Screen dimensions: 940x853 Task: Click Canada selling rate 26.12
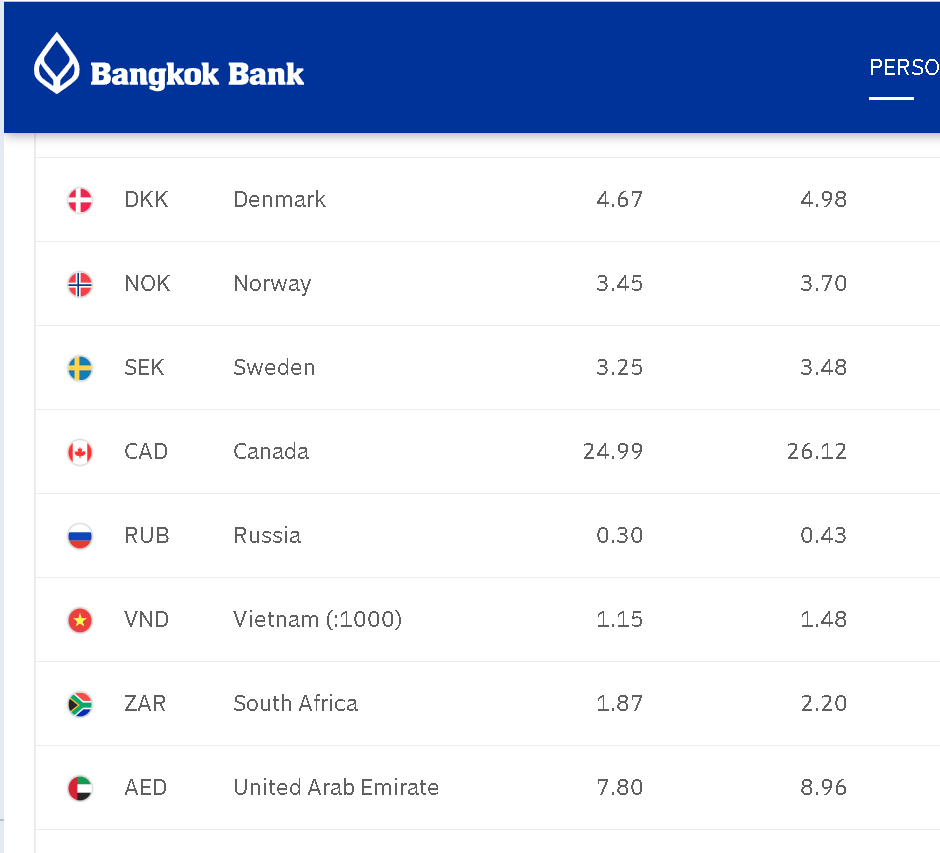[x=816, y=452]
